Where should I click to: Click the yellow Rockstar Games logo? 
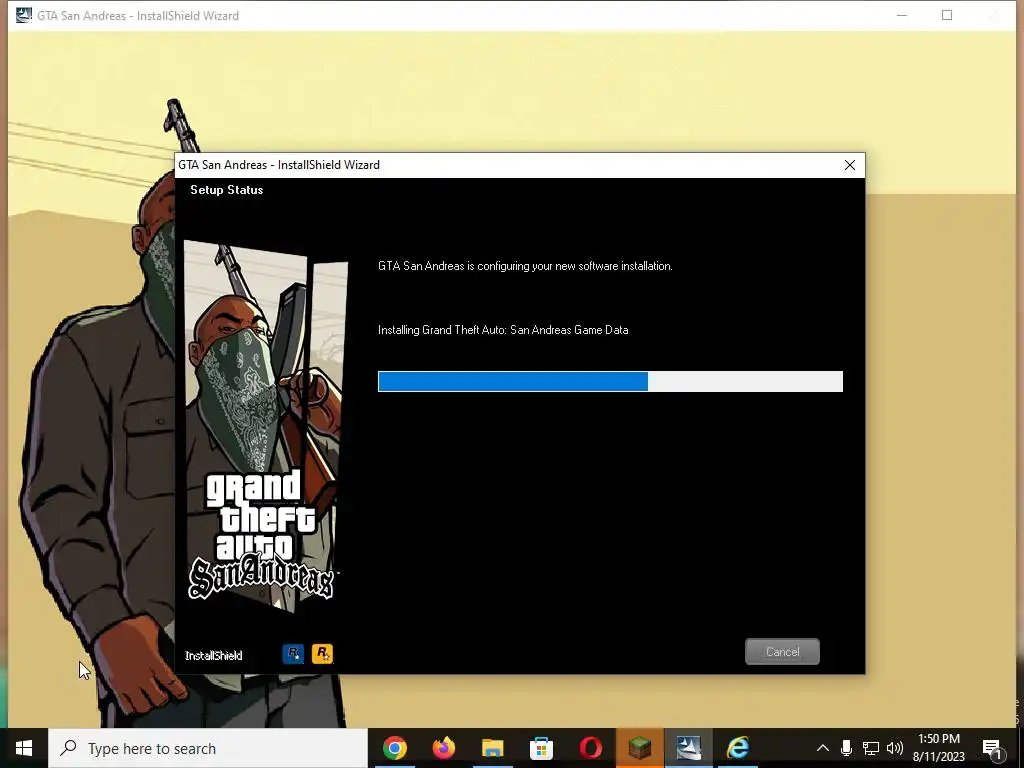tap(323, 654)
